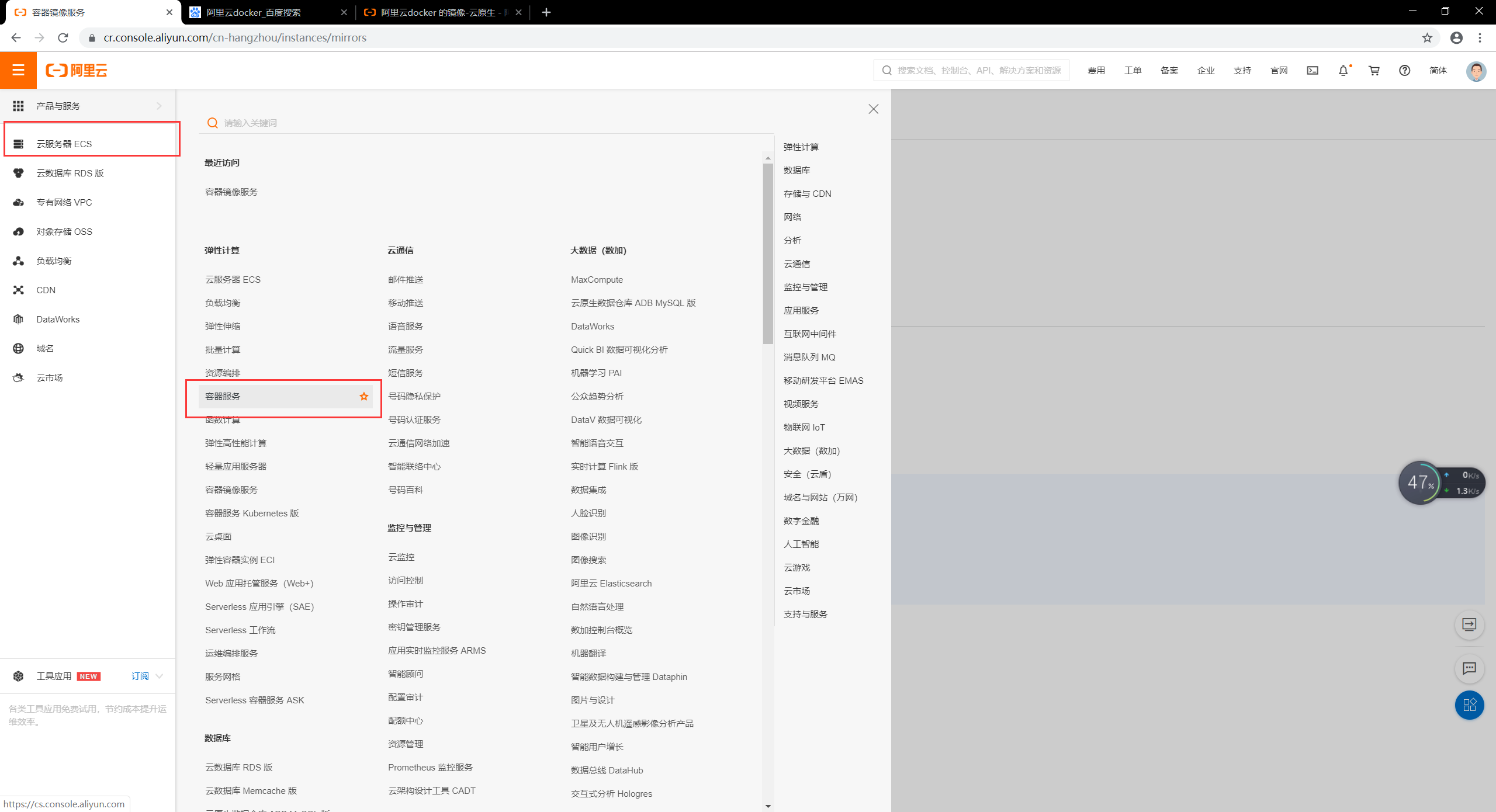
Task: Click the 47% network speed floating widget
Action: coord(1442,483)
